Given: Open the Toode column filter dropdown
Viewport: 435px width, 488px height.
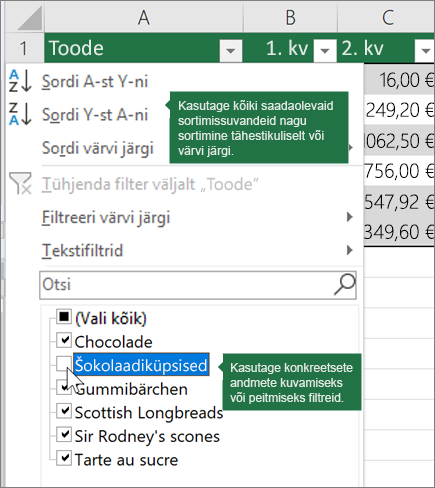Looking at the screenshot, I should pyautogui.click(x=230, y=50).
